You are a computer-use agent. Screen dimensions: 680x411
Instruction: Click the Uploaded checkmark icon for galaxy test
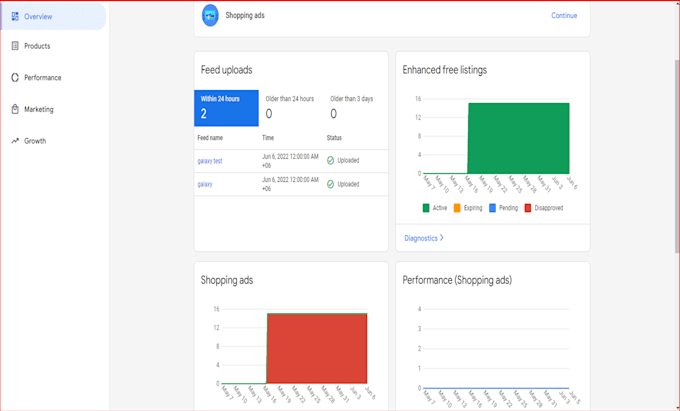click(330, 161)
